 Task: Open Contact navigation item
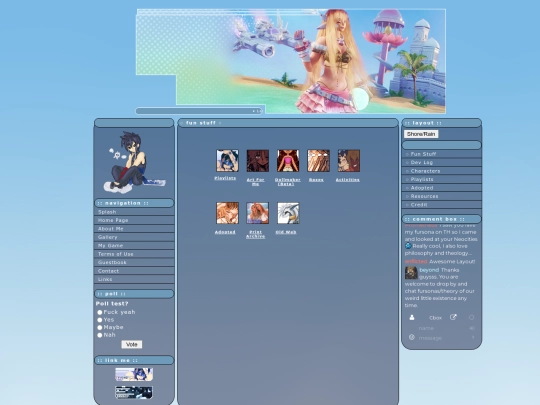point(134,271)
